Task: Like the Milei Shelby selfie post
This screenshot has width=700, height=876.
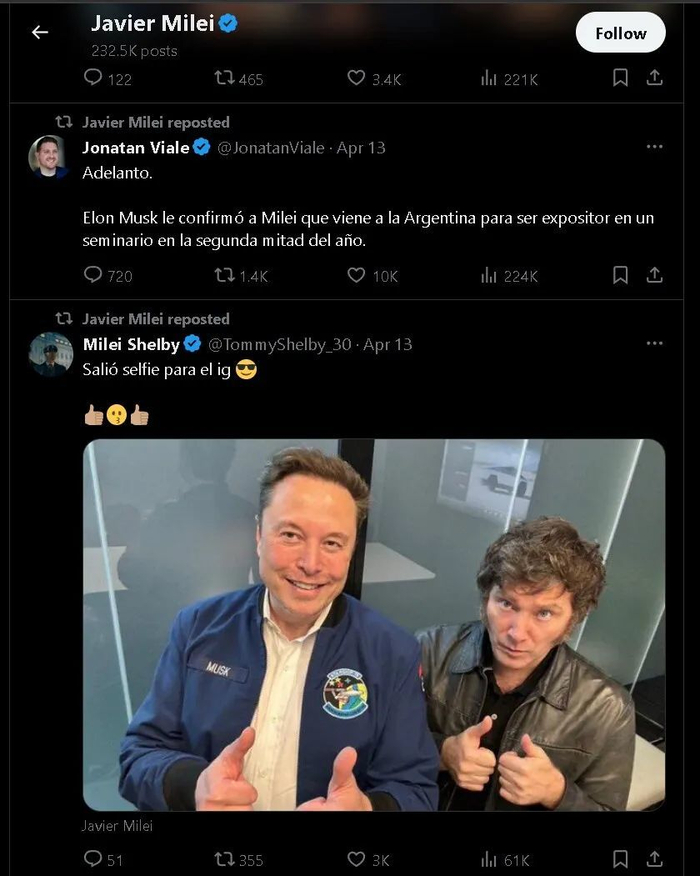Action: (356, 859)
